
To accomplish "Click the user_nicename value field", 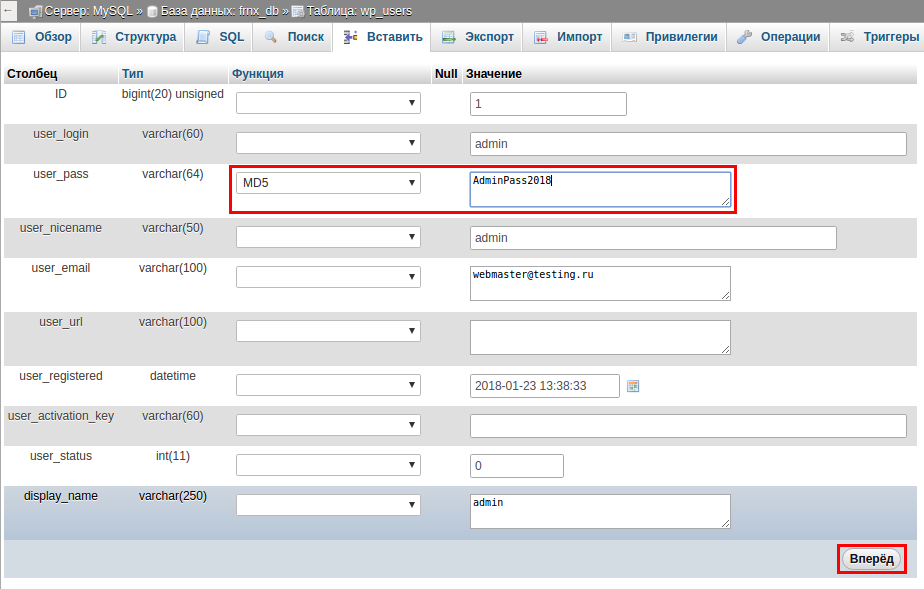I will point(653,238).
